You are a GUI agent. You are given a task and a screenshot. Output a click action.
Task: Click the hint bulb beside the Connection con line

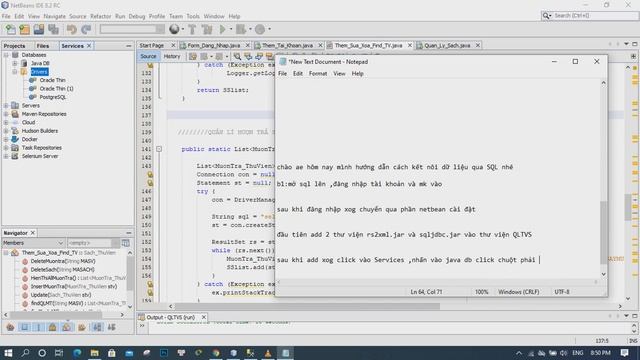coord(150,174)
